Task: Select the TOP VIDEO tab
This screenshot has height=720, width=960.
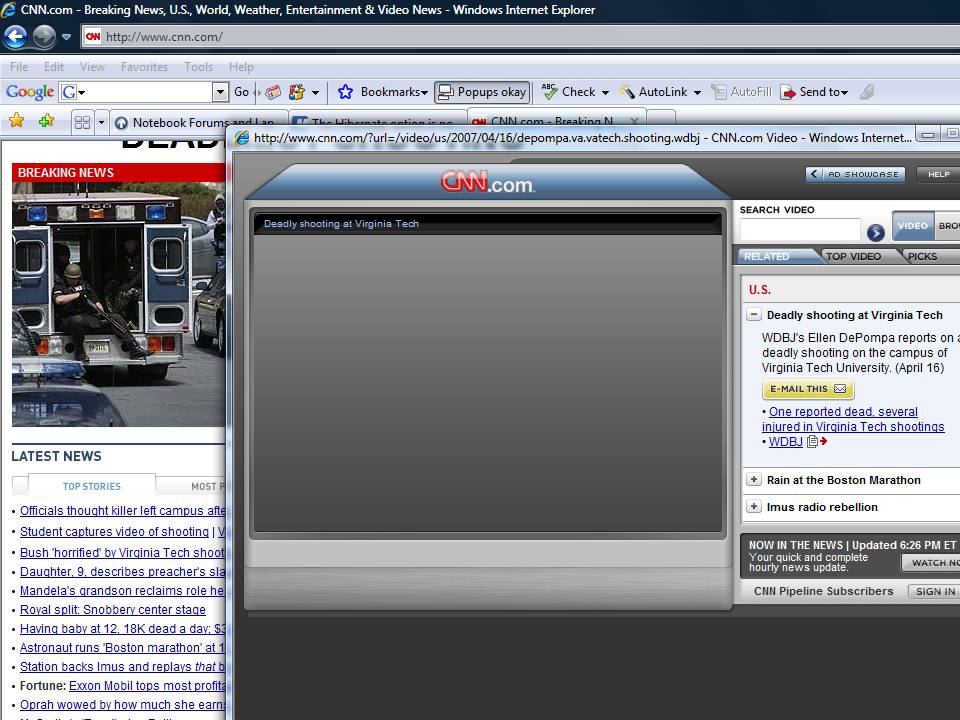Action: point(853,257)
